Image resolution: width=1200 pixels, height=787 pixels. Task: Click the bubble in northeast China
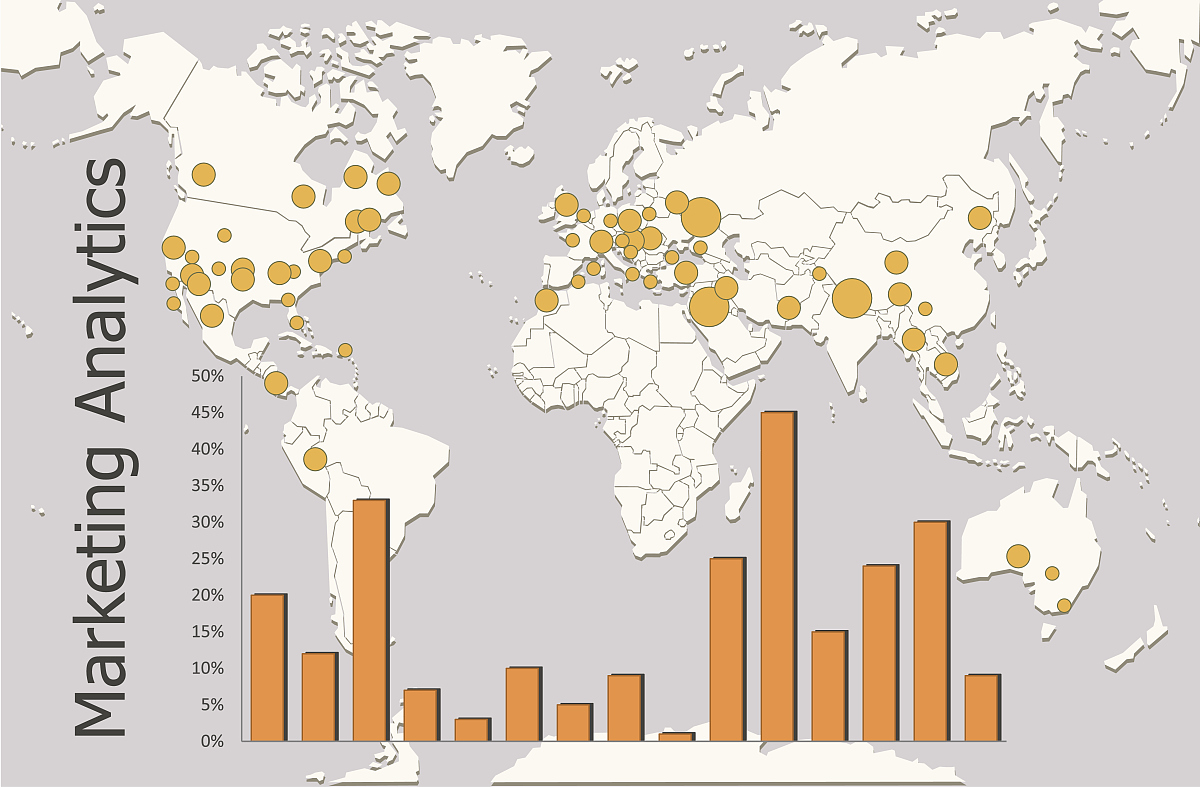point(979,218)
